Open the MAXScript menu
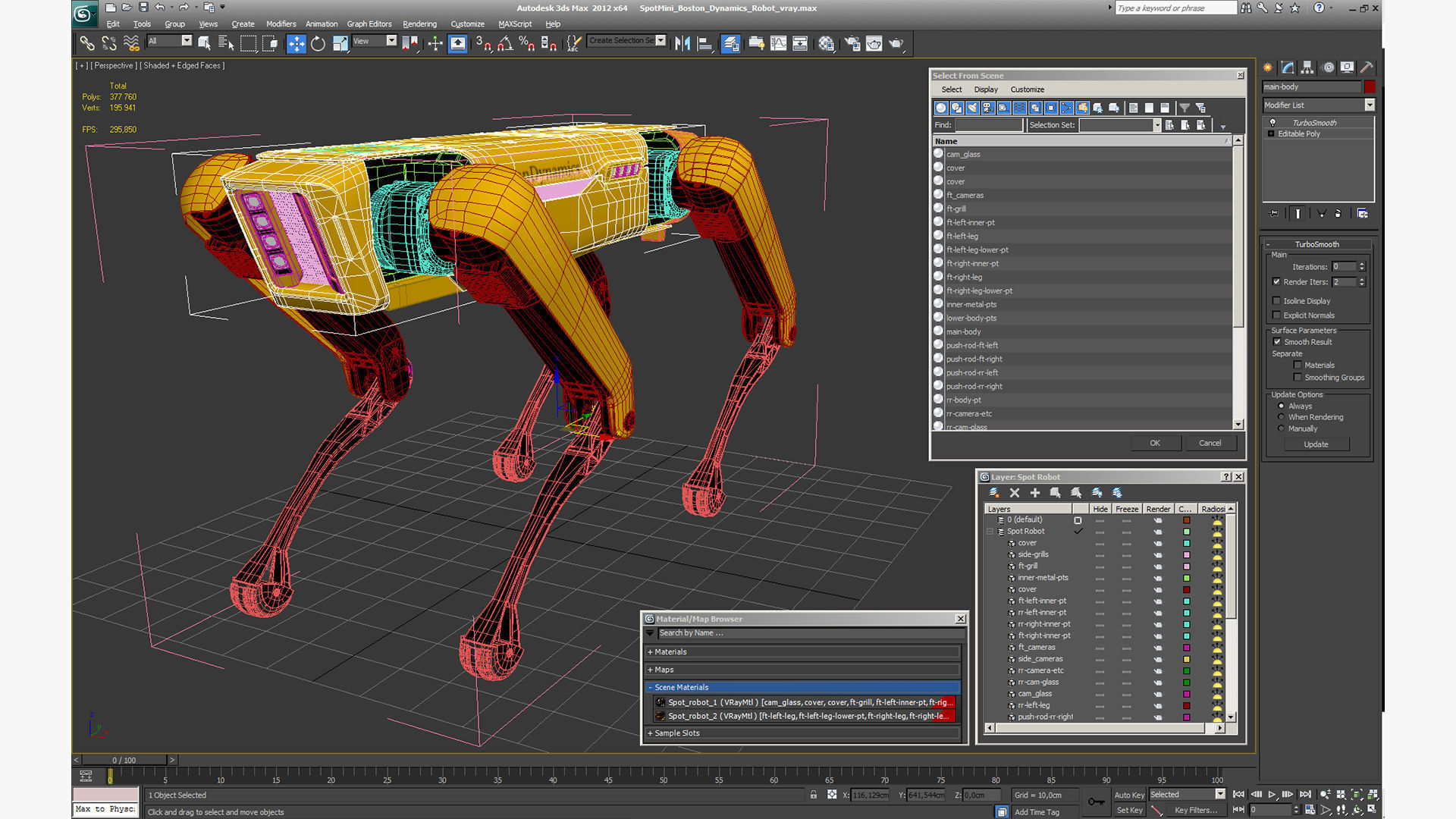1456x819 pixels. [x=515, y=24]
